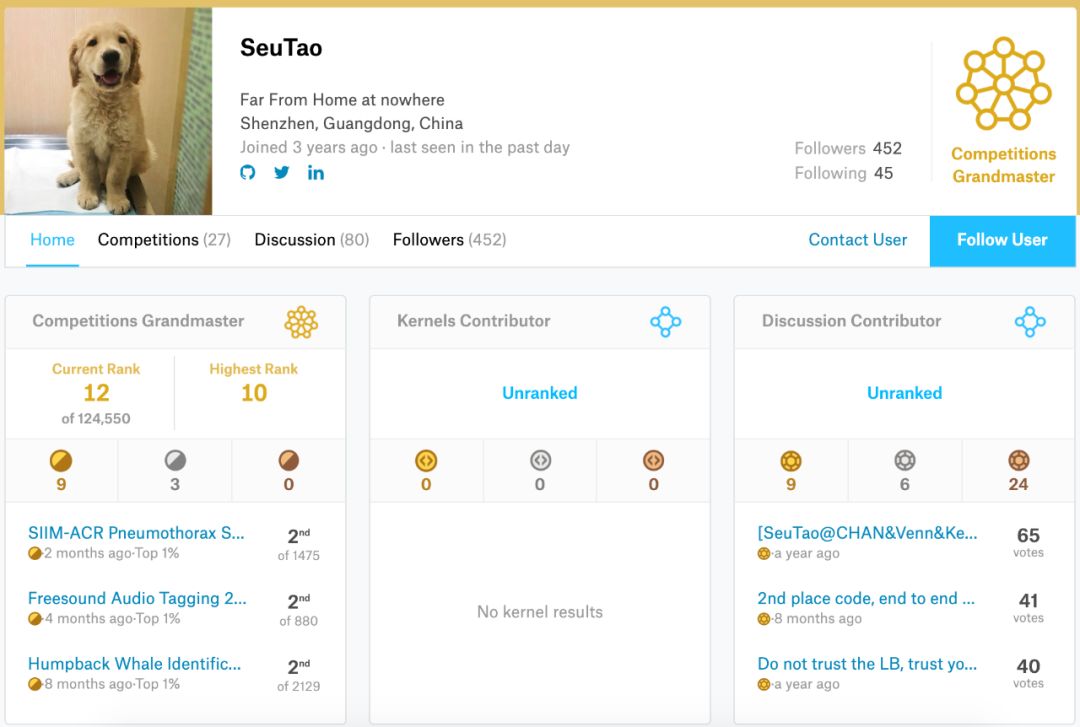Click the golden retriever profile photo
1080x727 pixels.
pyautogui.click(x=108, y=111)
